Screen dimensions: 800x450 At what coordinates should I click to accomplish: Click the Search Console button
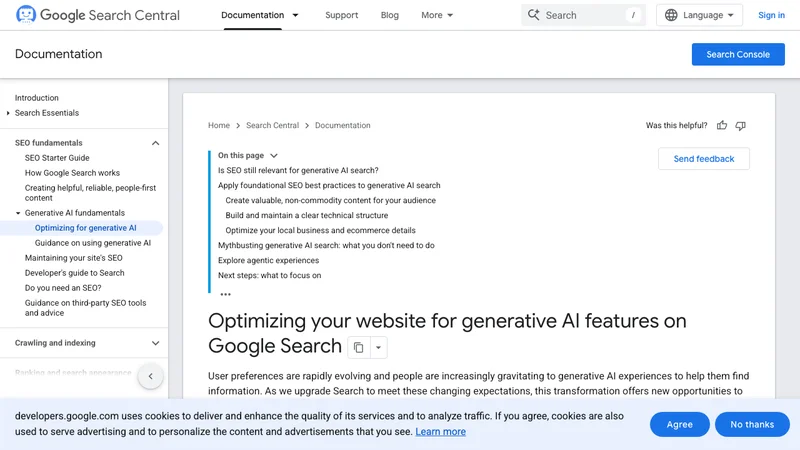[738, 55]
